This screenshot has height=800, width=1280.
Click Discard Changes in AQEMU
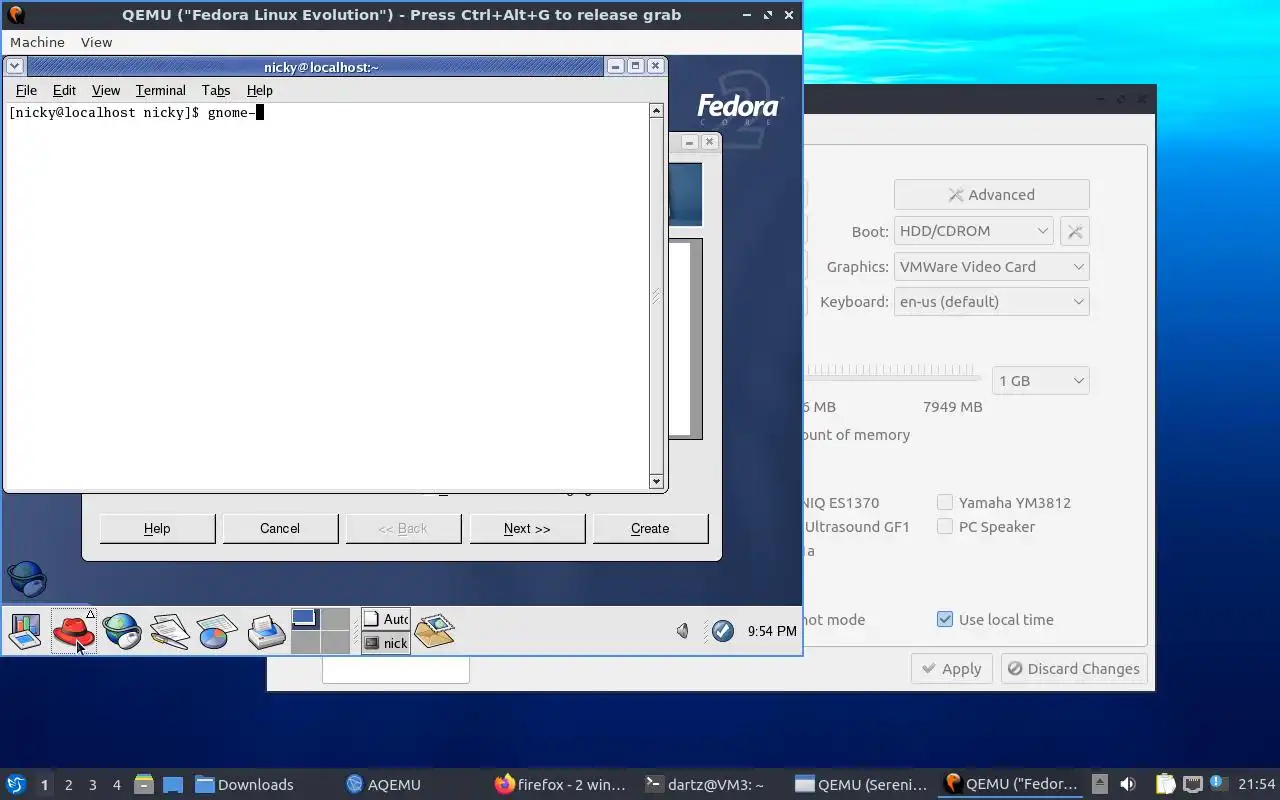click(1074, 668)
